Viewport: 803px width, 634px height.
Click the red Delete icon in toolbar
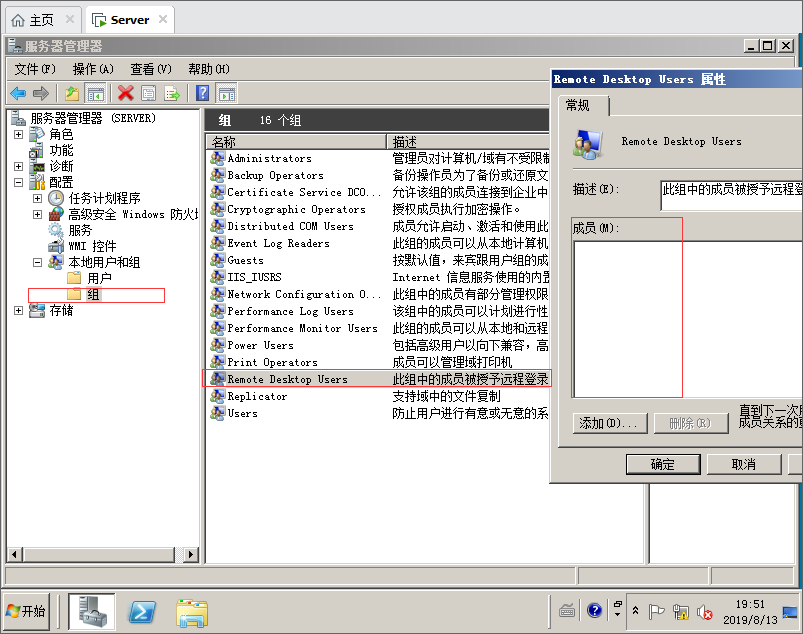(125, 93)
